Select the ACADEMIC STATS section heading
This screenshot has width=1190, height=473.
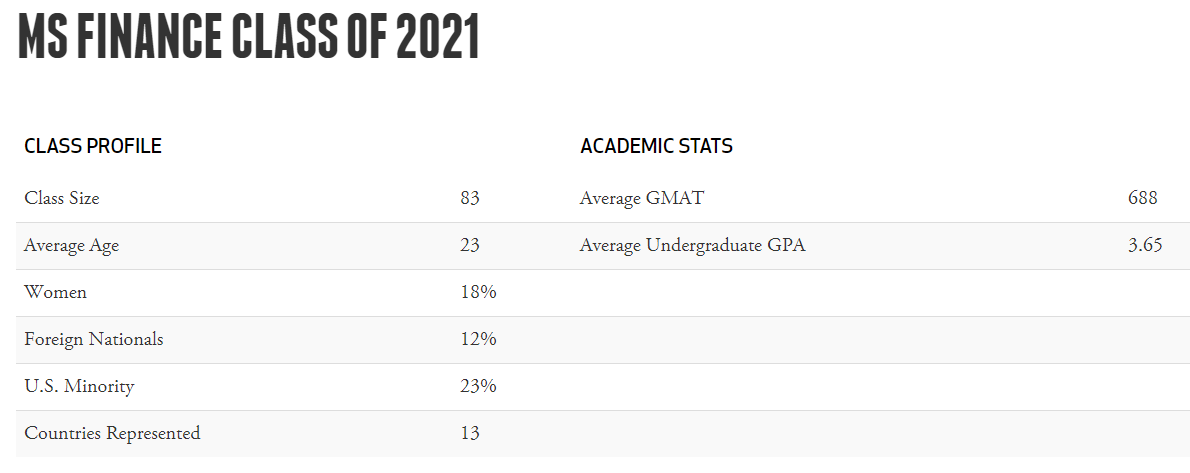point(656,146)
